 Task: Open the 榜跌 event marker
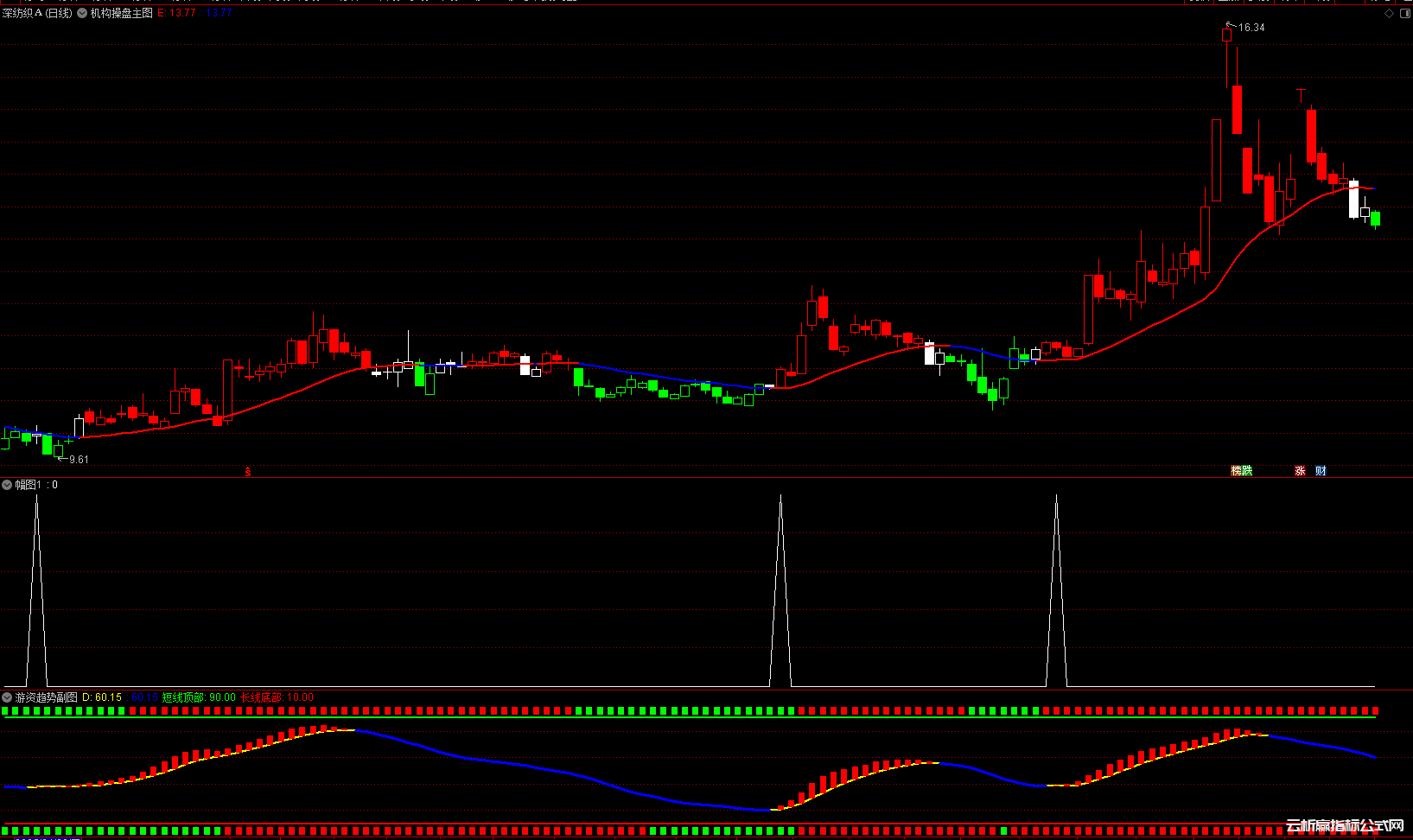[1241, 471]
